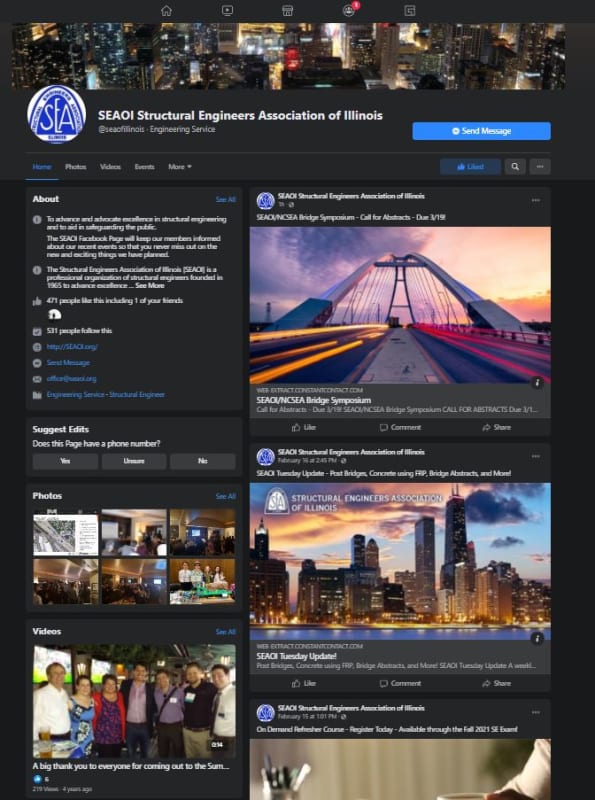The height and width of the screenshot is (800, 595).
Task: Switch to the Photos tab
Action: (x=76, y=166)
